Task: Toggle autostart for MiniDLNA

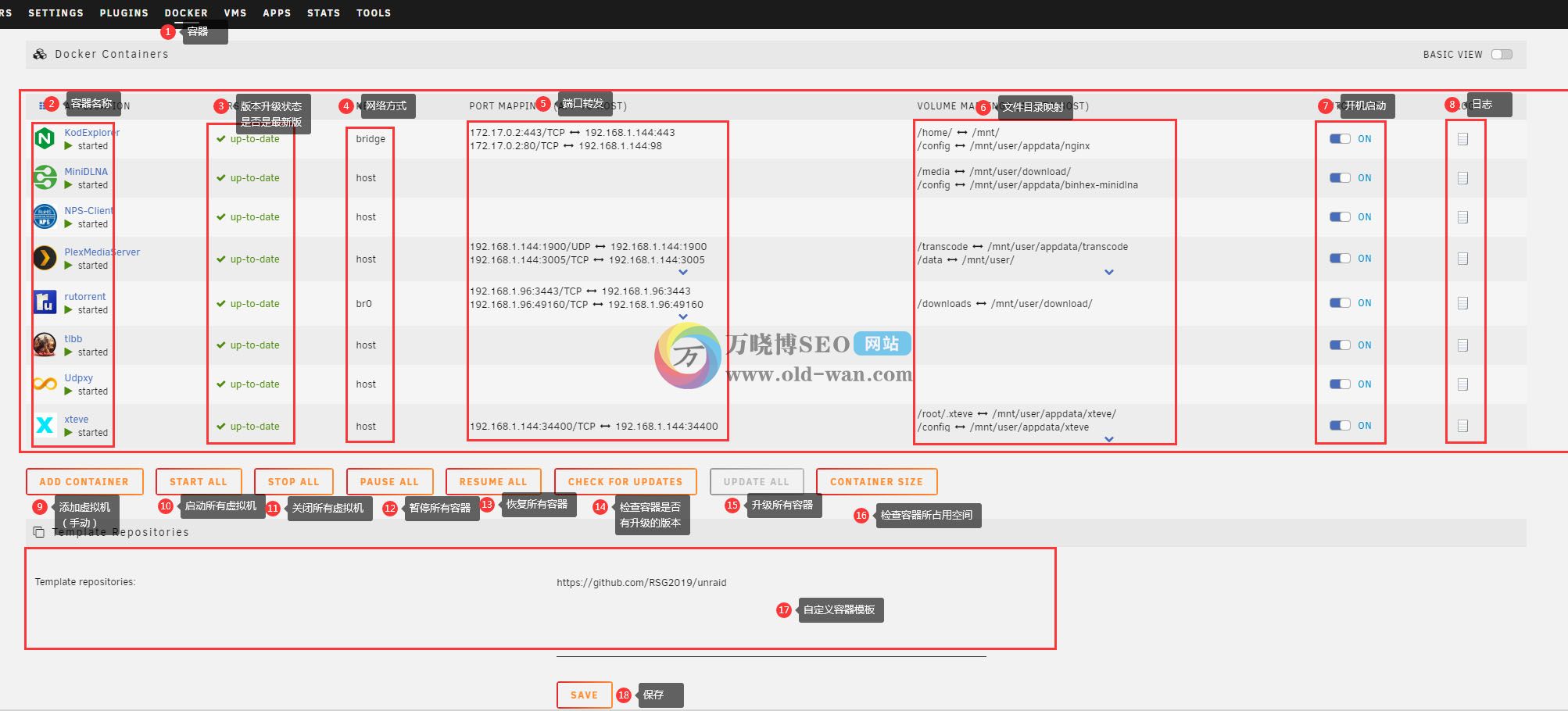Action: click(x=1340, y=178)
